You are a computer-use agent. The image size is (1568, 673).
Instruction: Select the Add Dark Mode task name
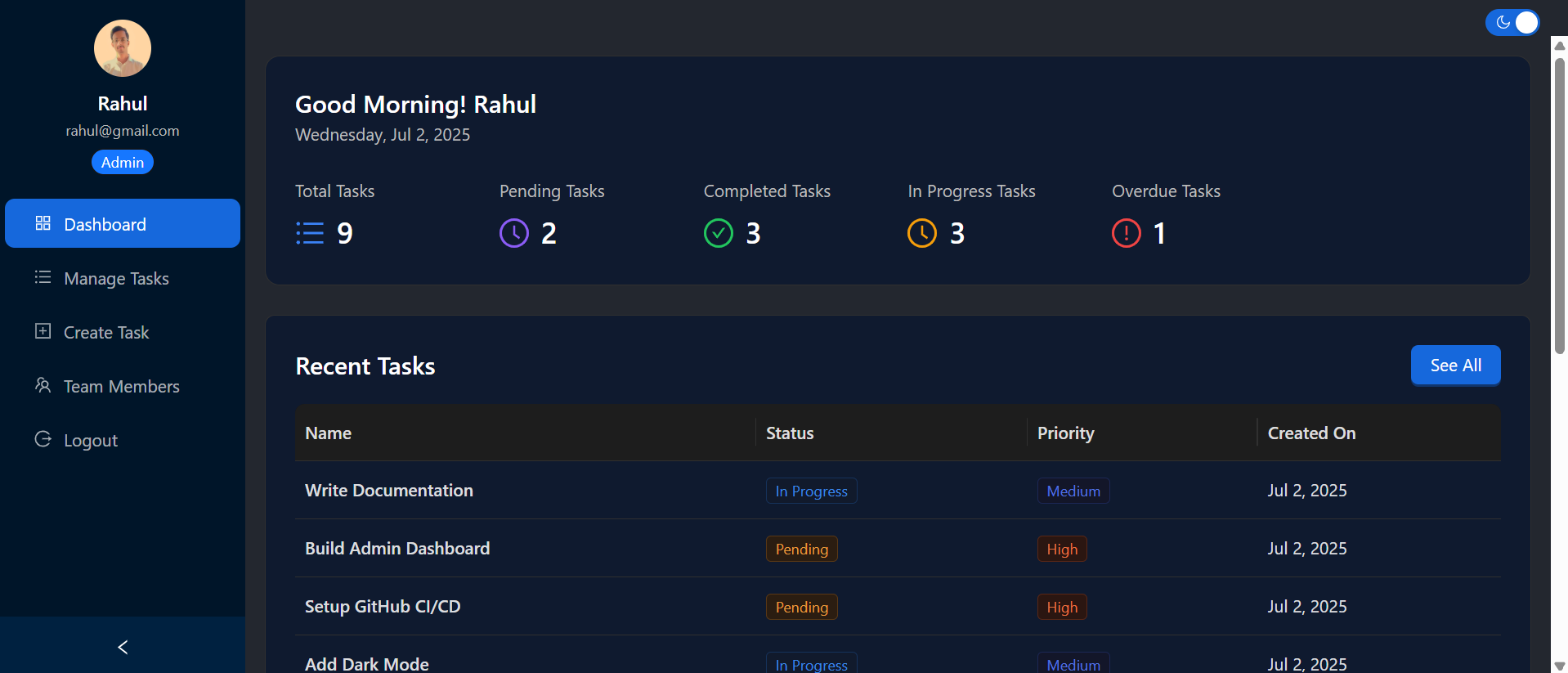367,664
